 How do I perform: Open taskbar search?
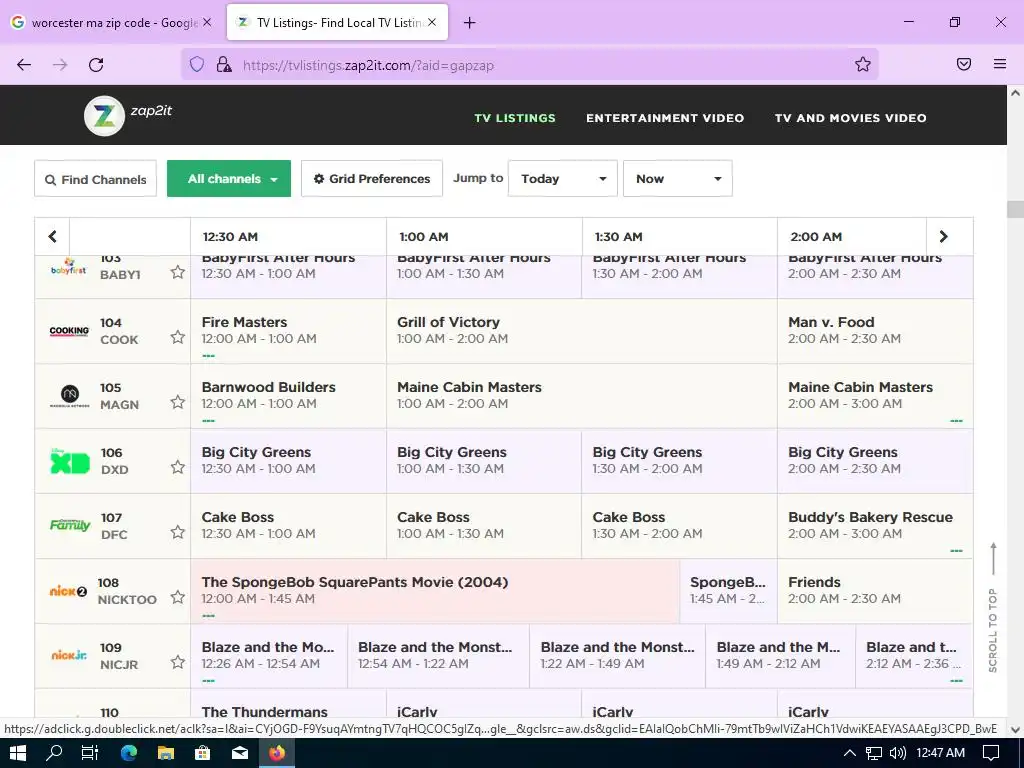54,753
